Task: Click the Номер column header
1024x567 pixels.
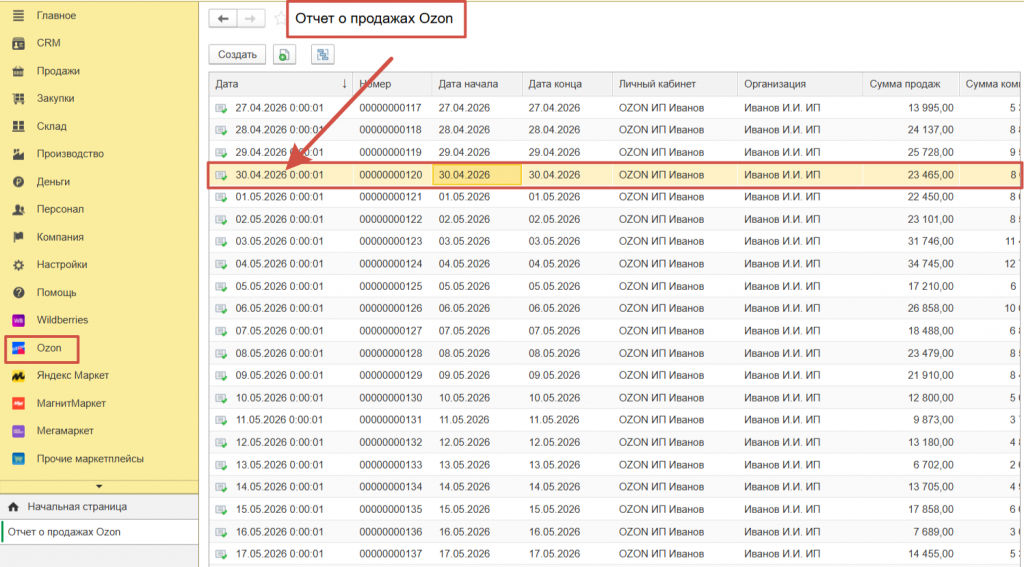Action: (x=392, y=84)
